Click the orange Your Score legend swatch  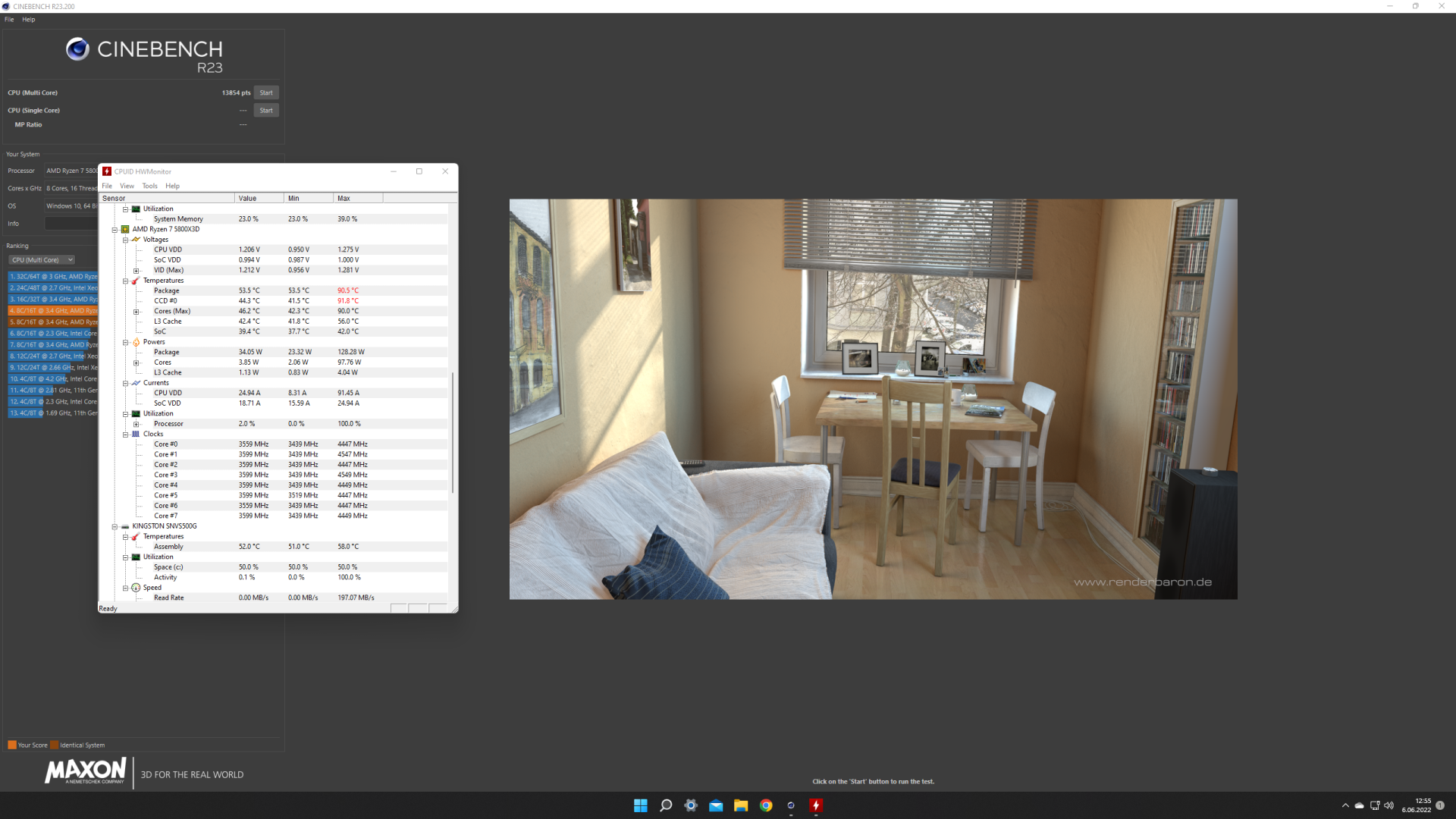click(x=12, y=745)
